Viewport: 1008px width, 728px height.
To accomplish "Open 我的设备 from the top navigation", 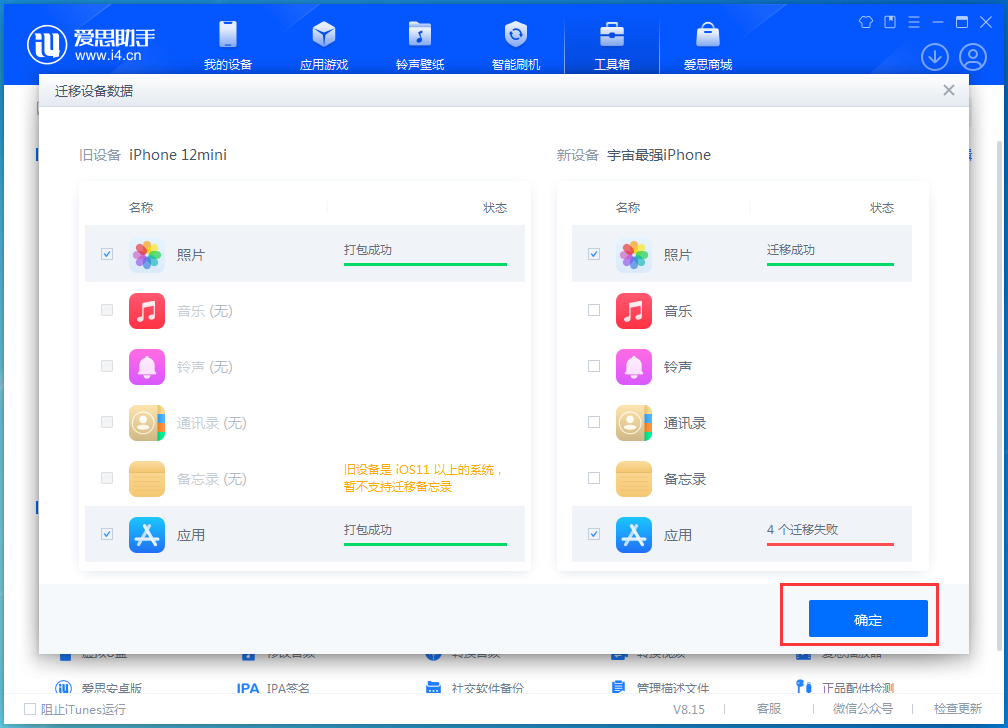I will (228, 46).
